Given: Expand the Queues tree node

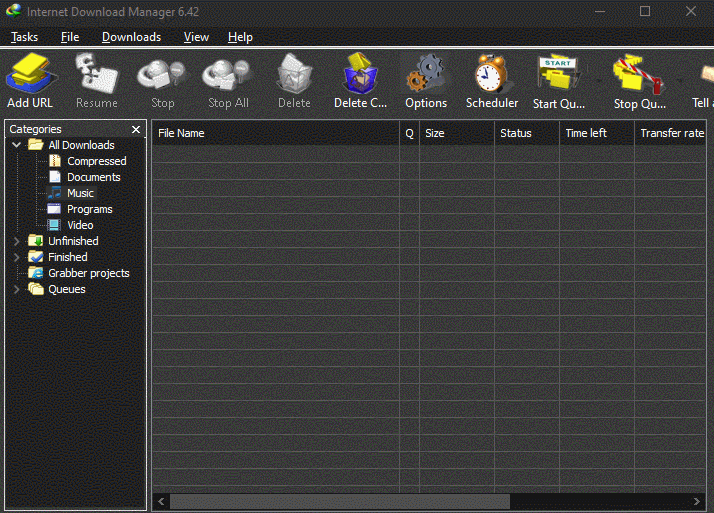Looking at the screenshot, I should (17, 289).
